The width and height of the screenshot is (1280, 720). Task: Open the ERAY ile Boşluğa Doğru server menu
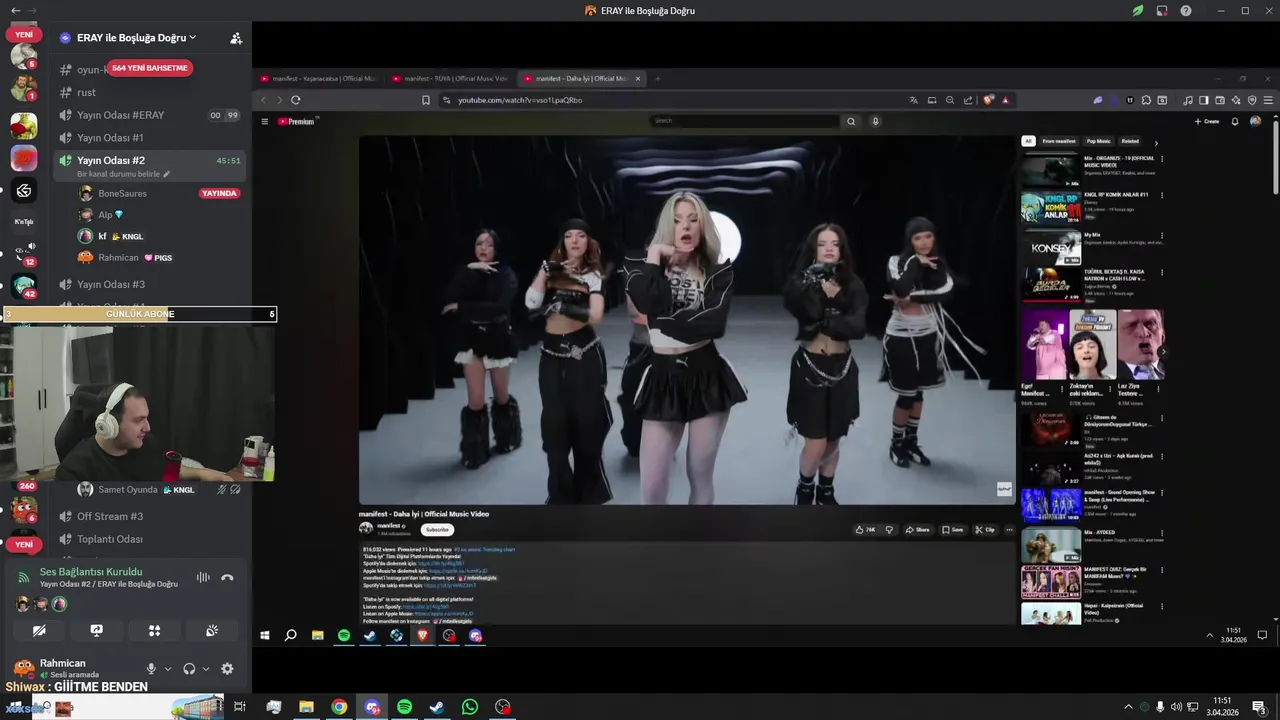tap(136, 38)
